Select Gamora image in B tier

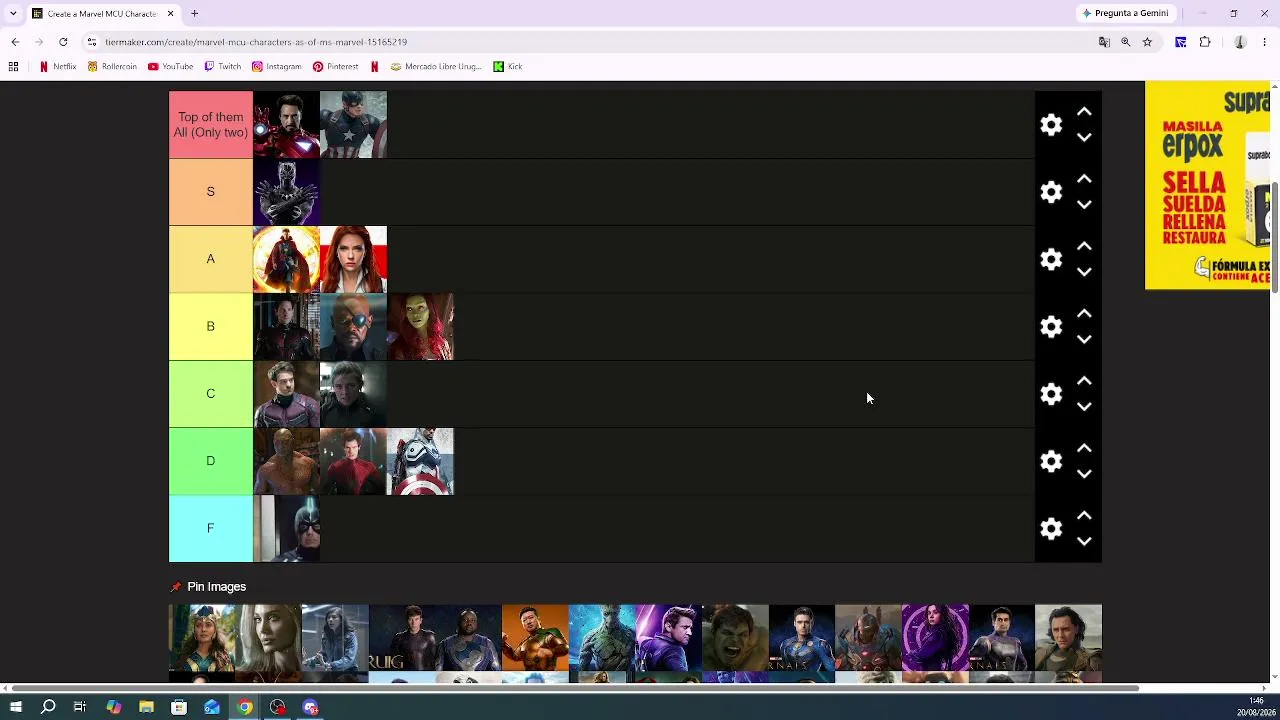[x=420, y=326]
